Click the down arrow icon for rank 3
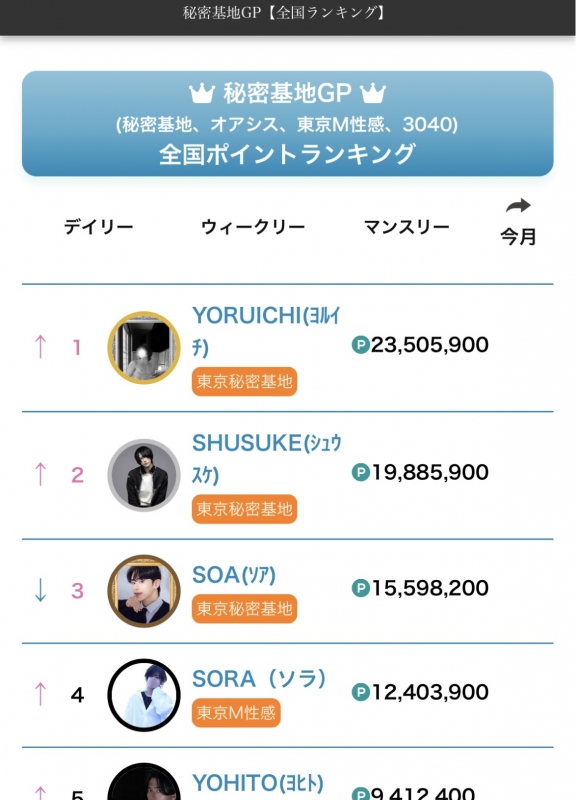Image resolution: width=576 pixels, height=800 pixels. [x=40, y=590]
